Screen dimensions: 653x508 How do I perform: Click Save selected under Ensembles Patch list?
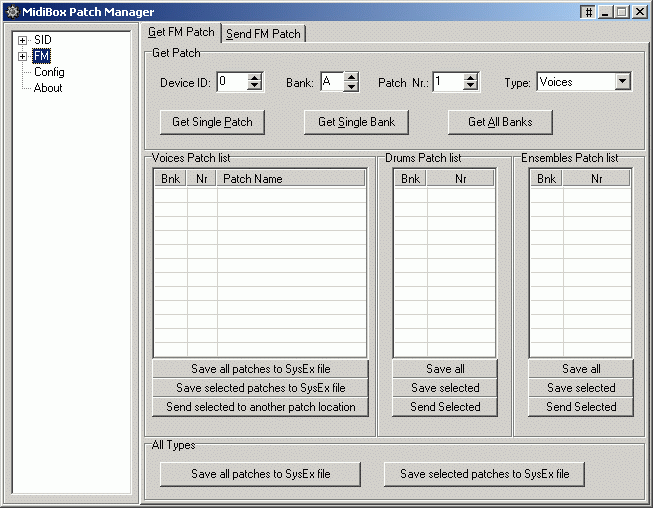click(581, 388)
